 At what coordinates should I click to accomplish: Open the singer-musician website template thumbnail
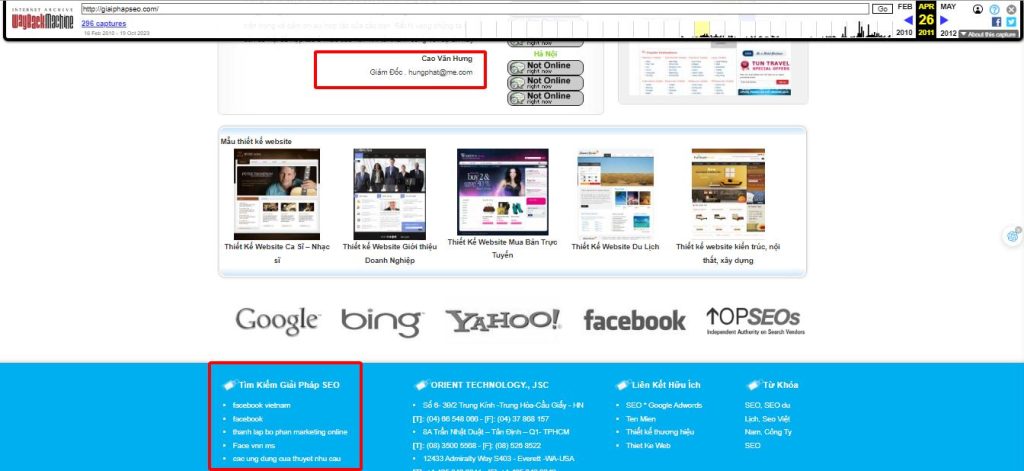[277, 194]
